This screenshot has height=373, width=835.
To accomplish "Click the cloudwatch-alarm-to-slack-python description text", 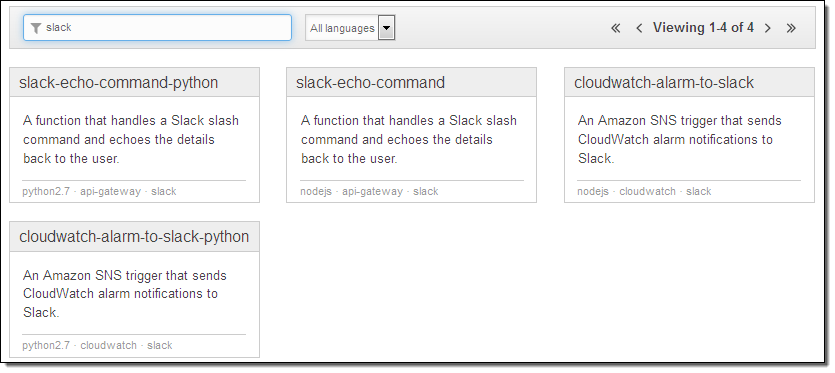I will (125, 294).
